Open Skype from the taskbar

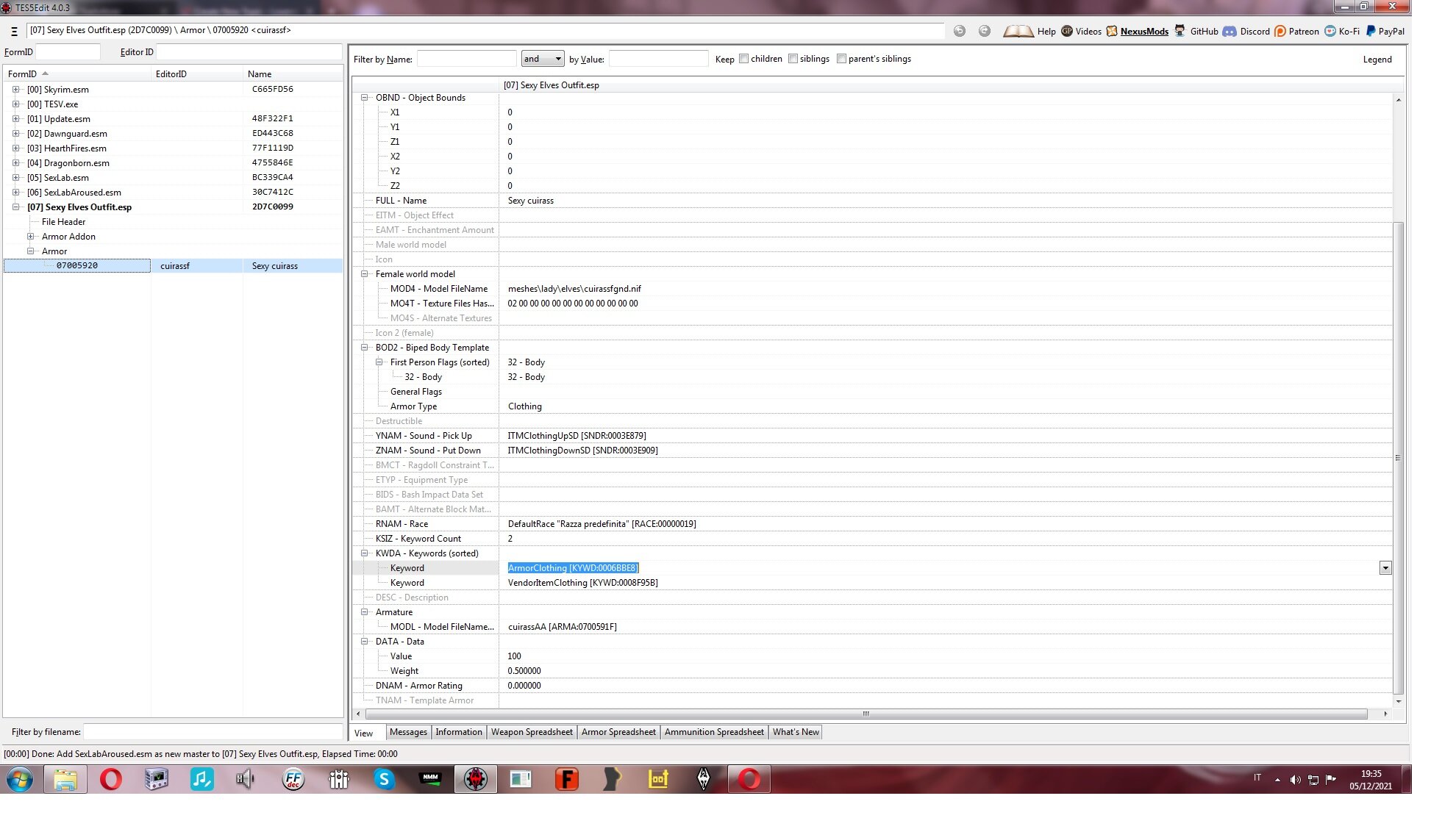pos(384,779)
